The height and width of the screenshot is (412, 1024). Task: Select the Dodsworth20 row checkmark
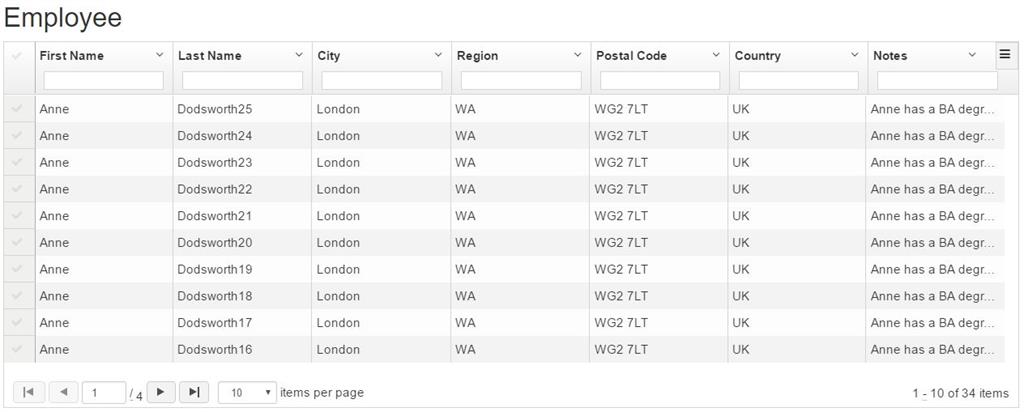pyautogui.click(x=17, y=243)
